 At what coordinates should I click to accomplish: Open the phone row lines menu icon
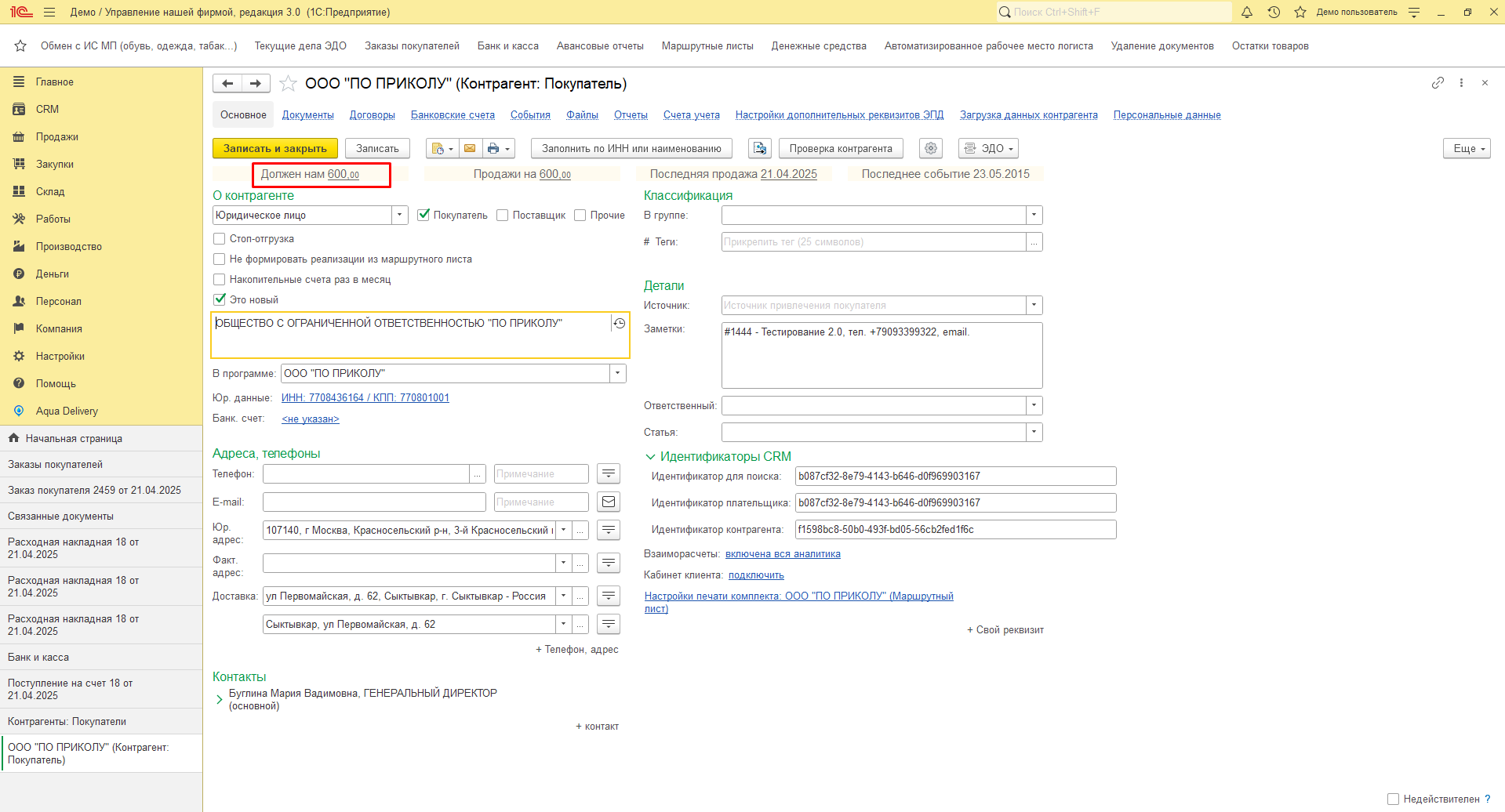(609, 473)
